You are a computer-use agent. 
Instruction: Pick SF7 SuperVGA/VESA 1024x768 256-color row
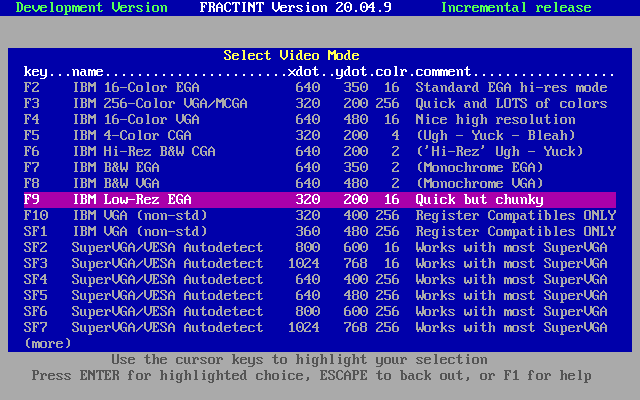320,327
